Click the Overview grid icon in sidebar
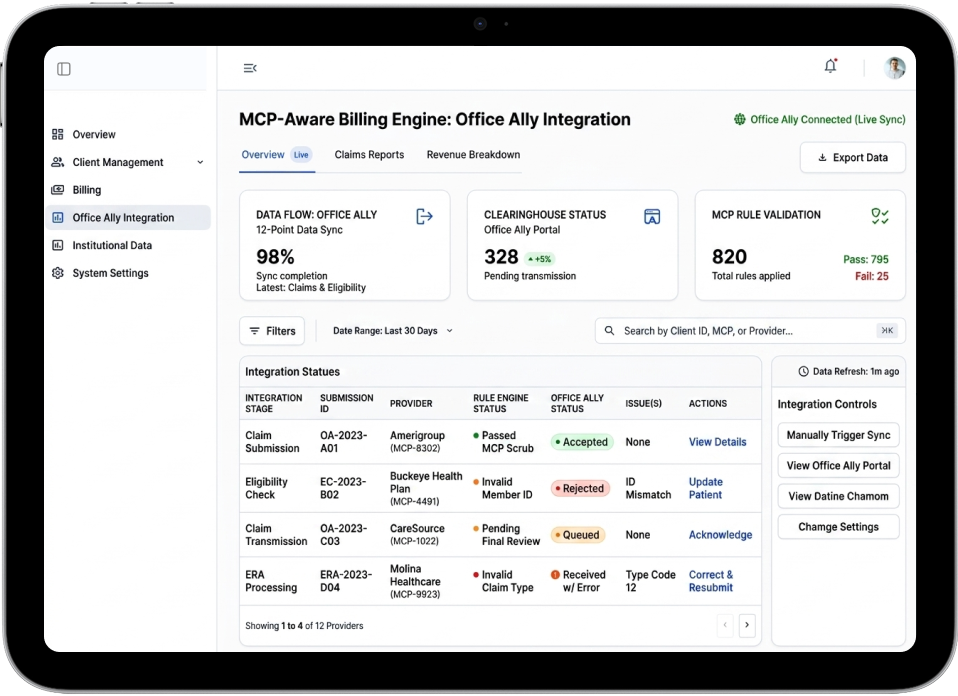 pos(58,134)
